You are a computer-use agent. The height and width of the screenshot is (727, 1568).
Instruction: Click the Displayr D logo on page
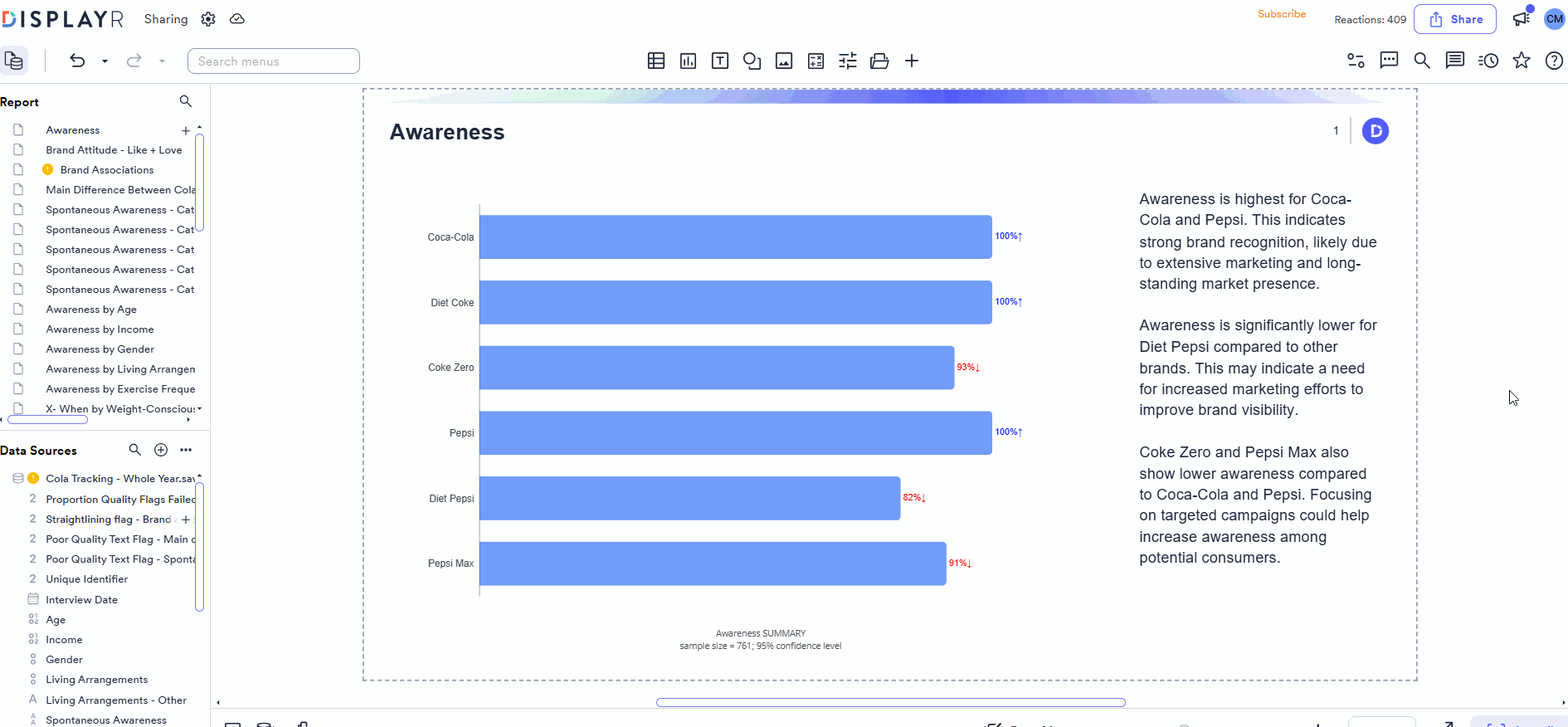click(x=1376, y=131)
